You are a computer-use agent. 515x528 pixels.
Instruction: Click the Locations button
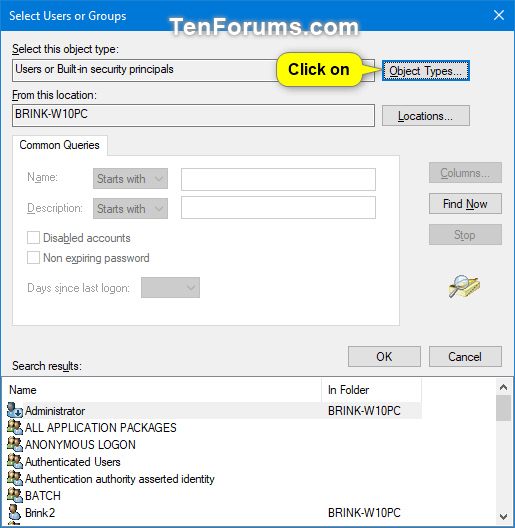coord(426,116)
